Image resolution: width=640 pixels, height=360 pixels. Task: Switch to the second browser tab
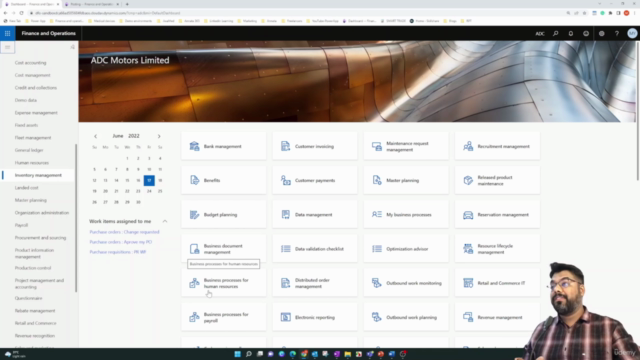coord(91,4)
